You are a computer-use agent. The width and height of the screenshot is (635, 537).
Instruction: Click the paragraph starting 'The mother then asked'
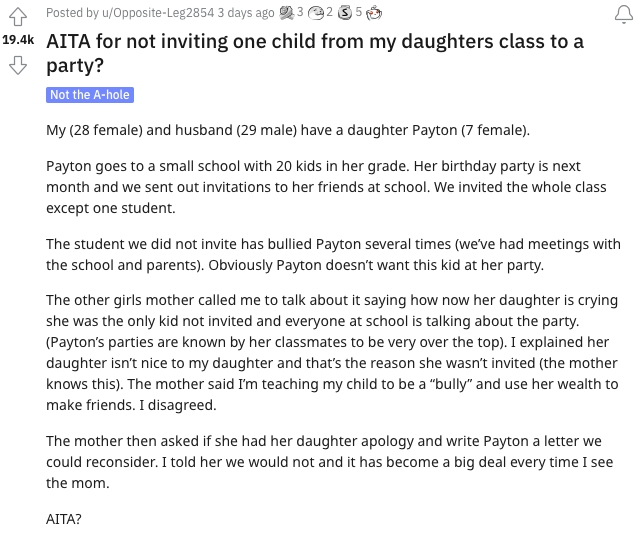[330, 463]
